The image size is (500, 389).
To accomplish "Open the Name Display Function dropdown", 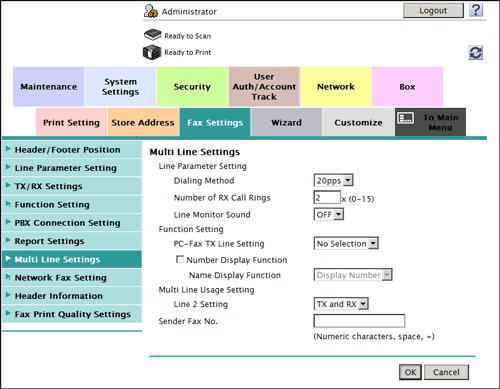I will coord(353,275).
